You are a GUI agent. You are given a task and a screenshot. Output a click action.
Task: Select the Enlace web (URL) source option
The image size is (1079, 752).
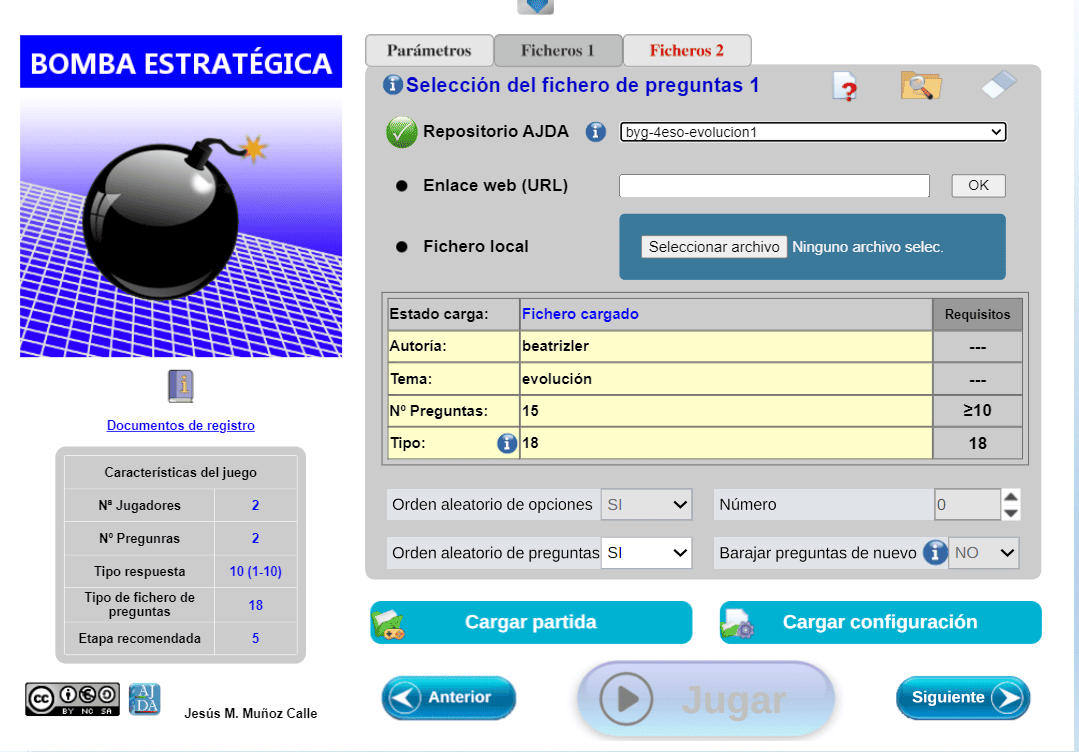point(402,186)
